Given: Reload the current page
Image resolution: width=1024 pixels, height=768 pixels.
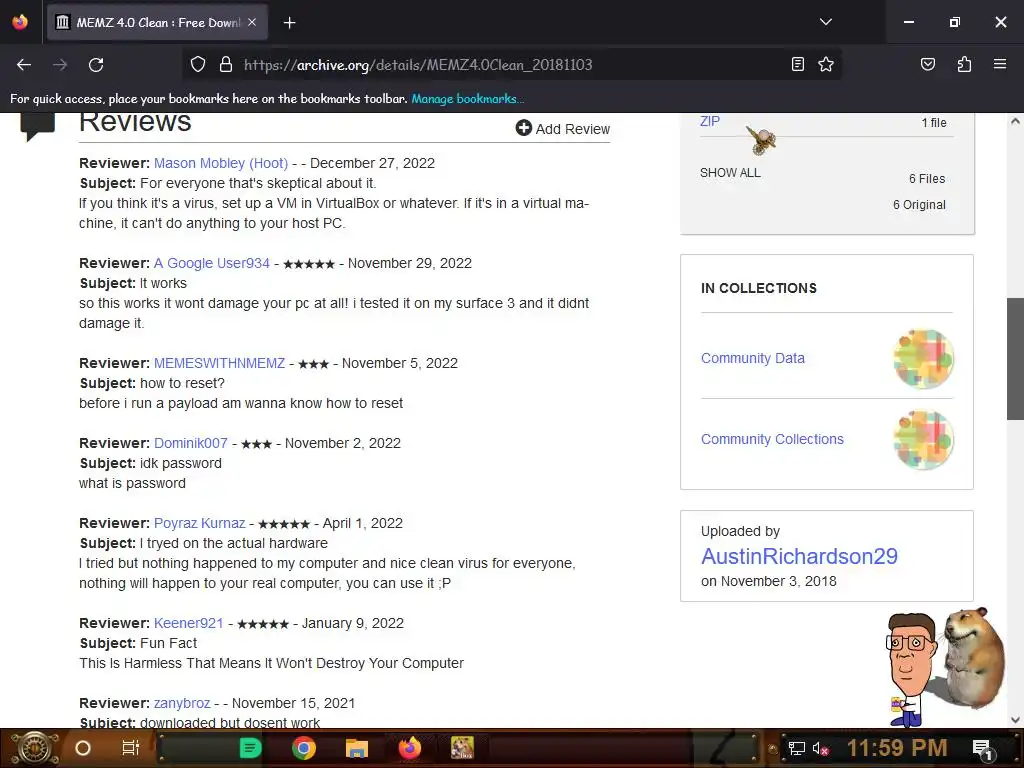Looking at the screenshot, I should pos(96,65).
